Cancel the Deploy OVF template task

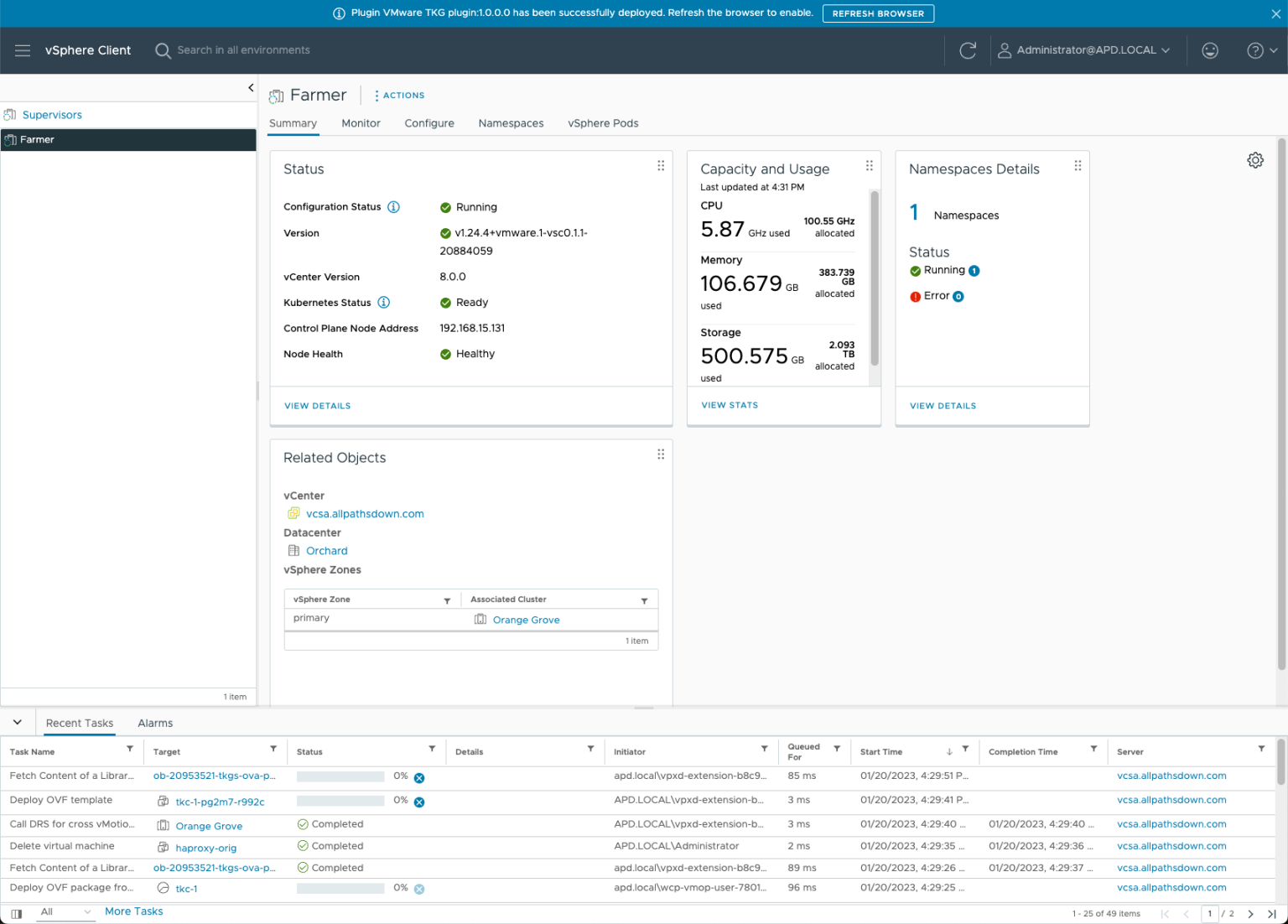click(x=419, y=802)
